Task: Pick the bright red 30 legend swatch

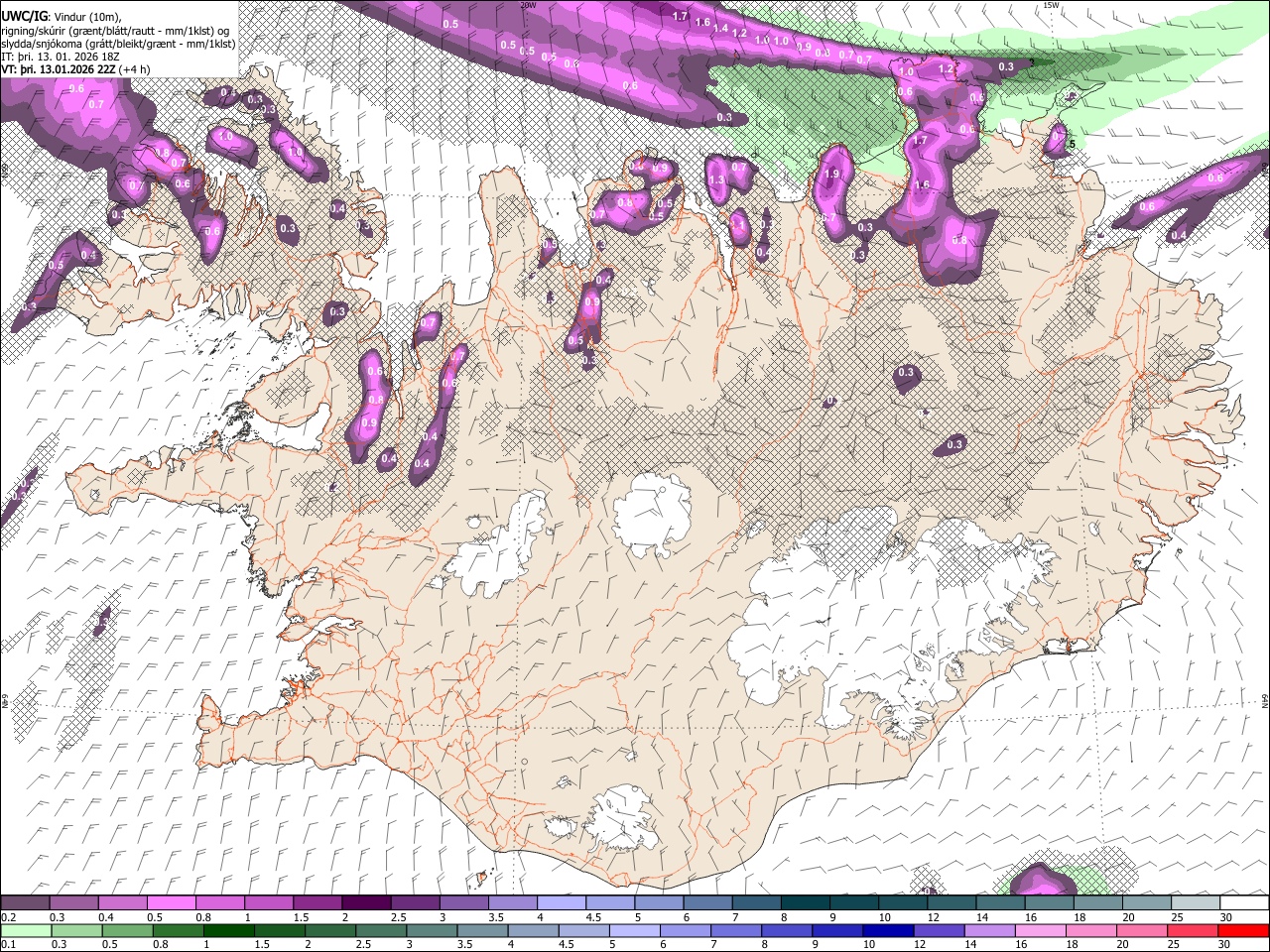Action: [1245, 930]
